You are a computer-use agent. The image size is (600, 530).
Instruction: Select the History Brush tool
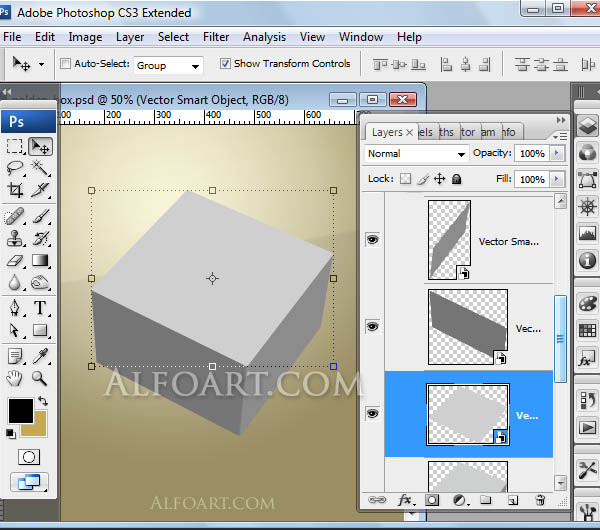40,238
